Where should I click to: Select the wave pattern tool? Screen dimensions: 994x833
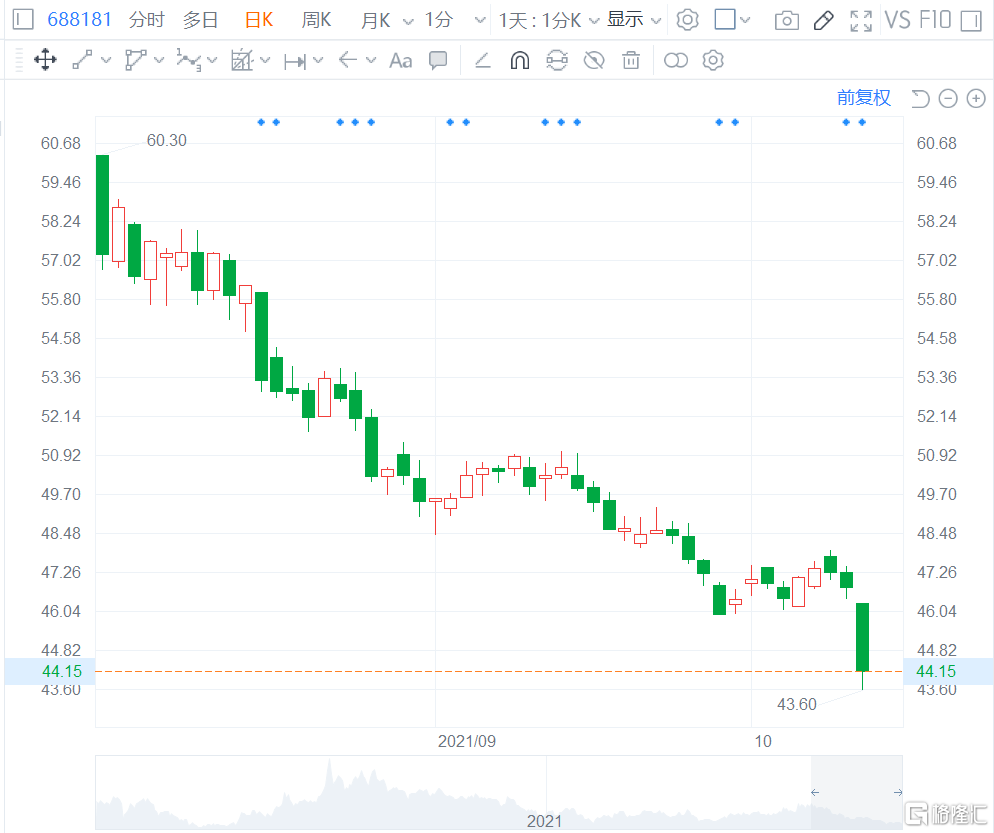coord(189,60)
